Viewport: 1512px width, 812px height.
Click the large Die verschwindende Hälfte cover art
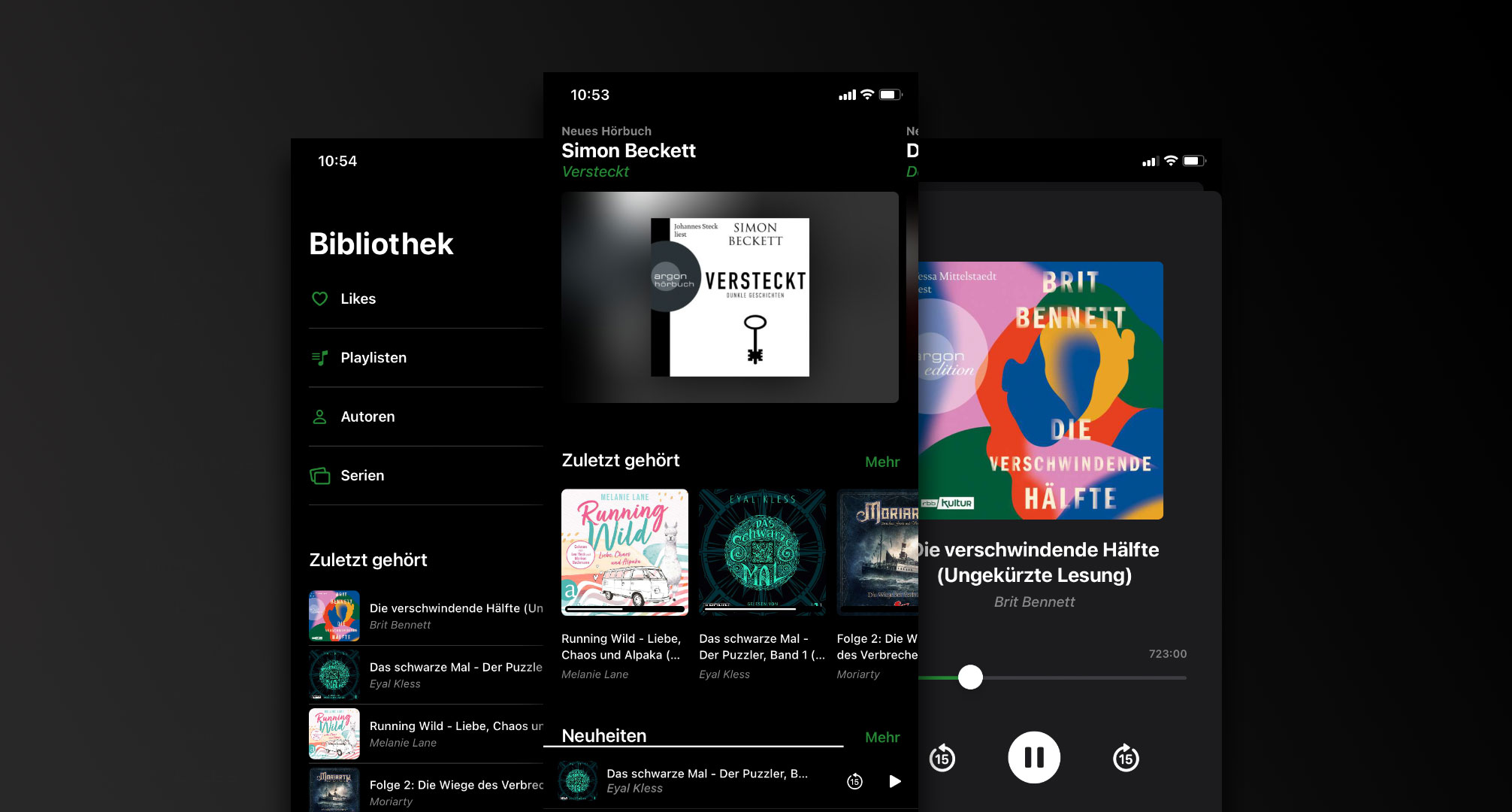coord(1041,390)
